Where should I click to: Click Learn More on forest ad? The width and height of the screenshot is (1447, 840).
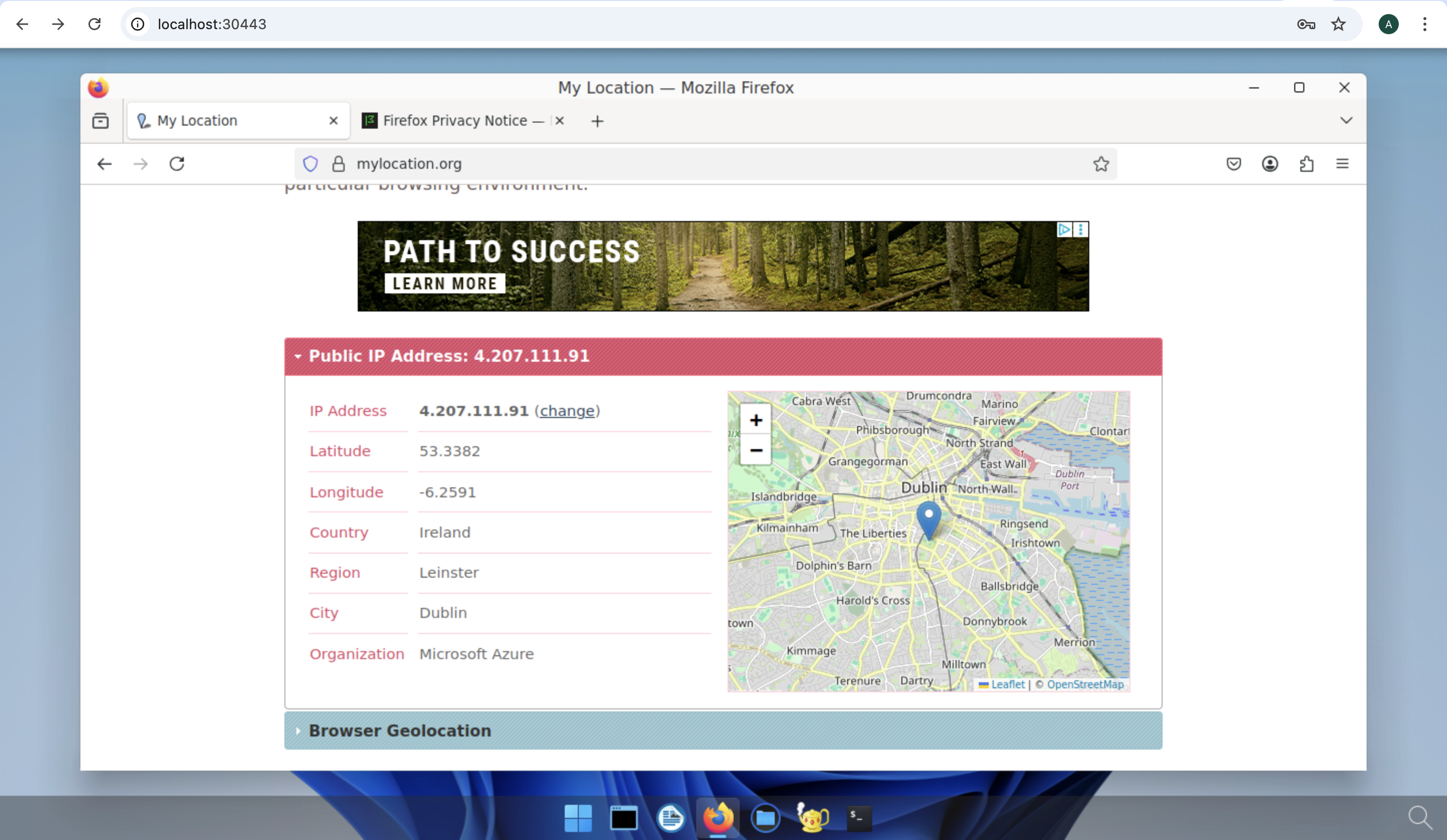click(x=445, y=284)
